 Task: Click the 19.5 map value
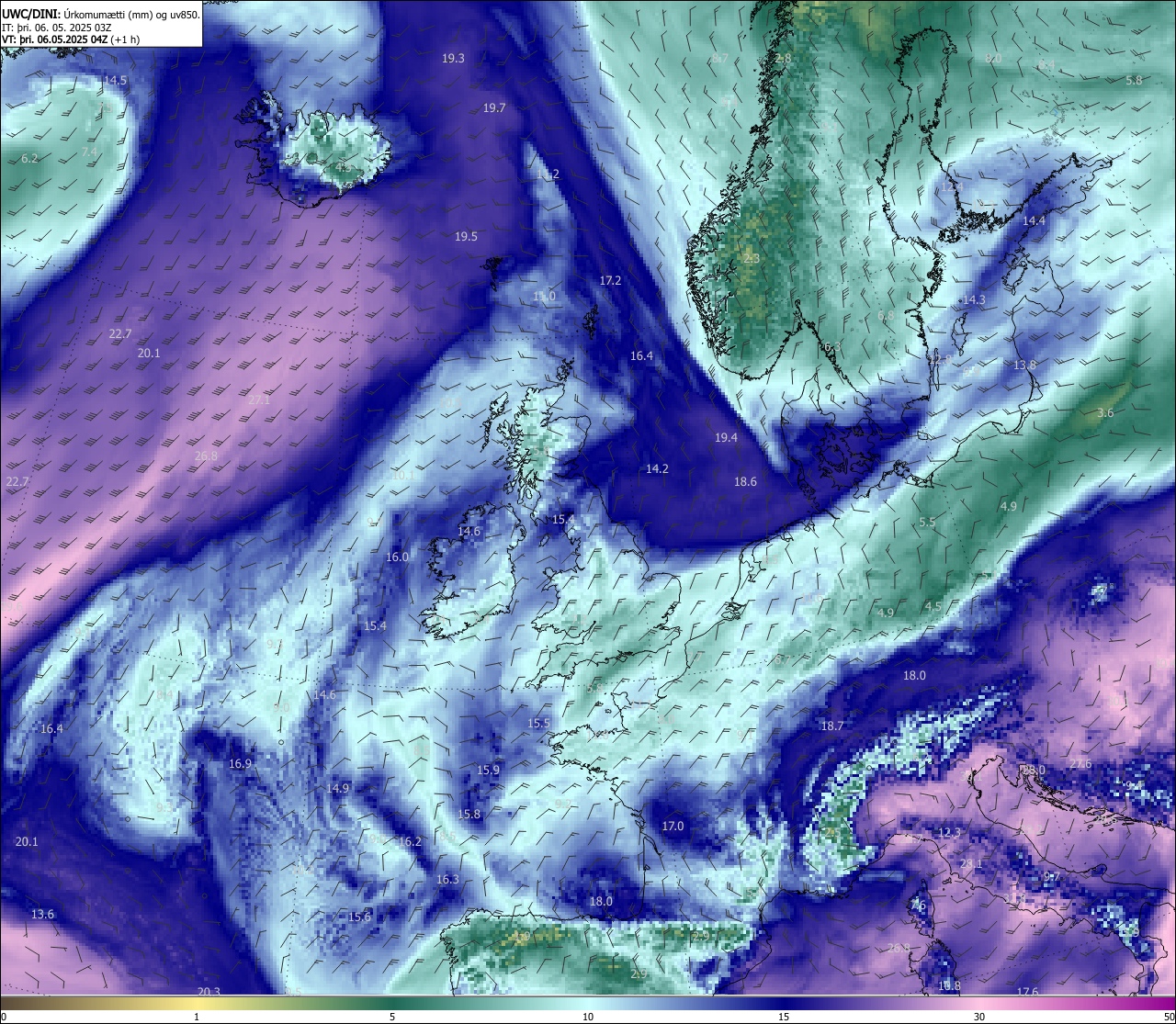pos(466,237)
